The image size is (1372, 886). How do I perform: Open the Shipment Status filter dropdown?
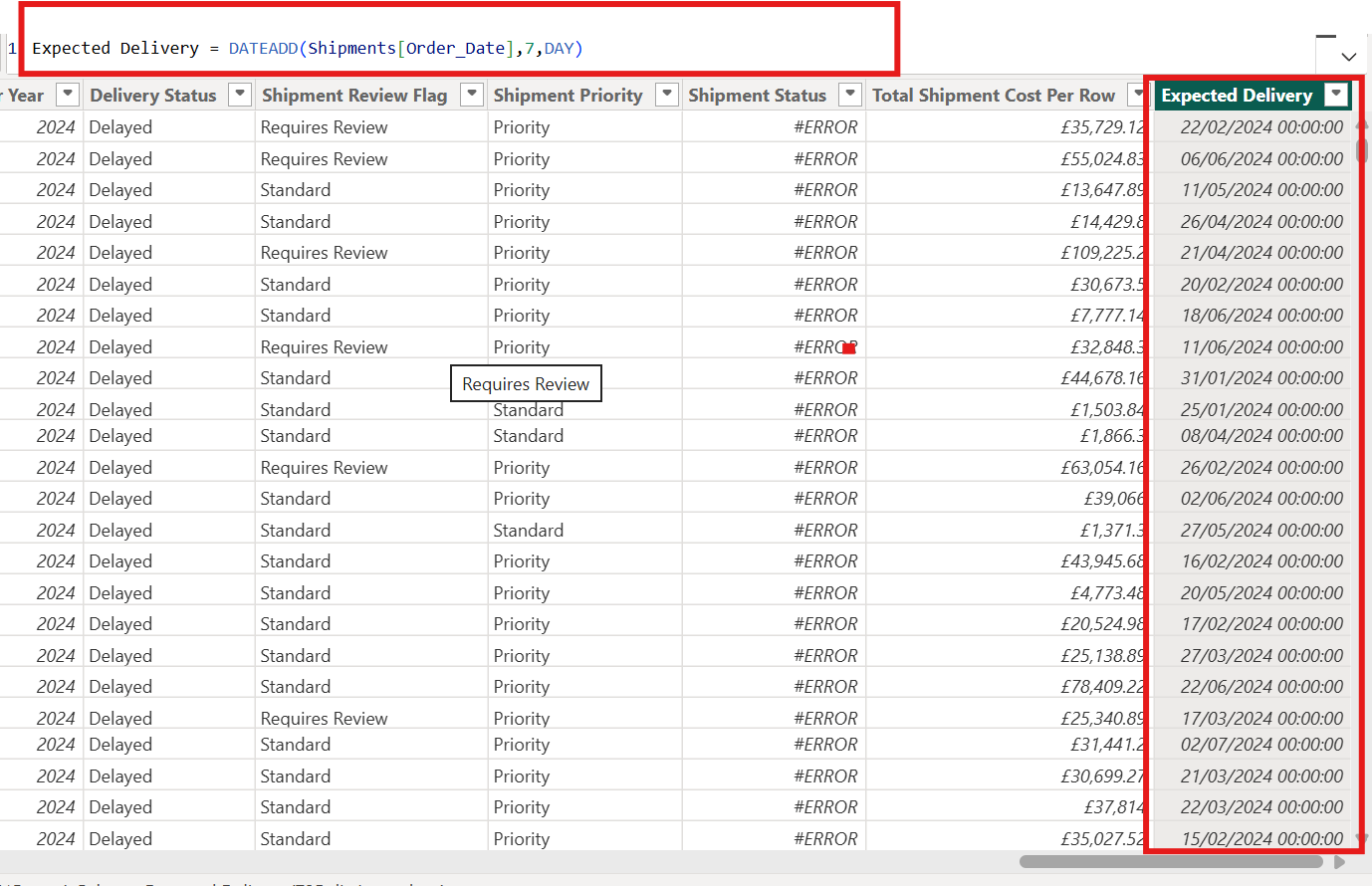click(x=850, y=95)
